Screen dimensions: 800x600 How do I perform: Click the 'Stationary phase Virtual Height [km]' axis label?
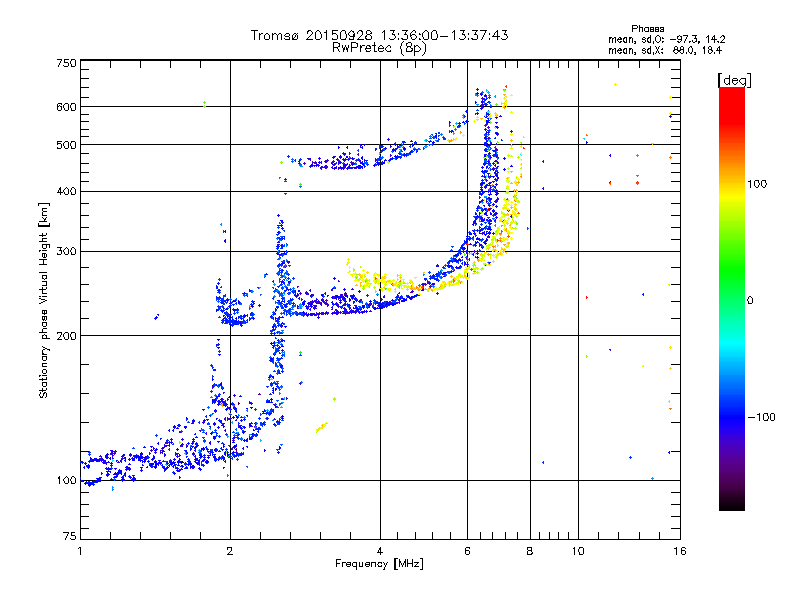tap(43, 301)
